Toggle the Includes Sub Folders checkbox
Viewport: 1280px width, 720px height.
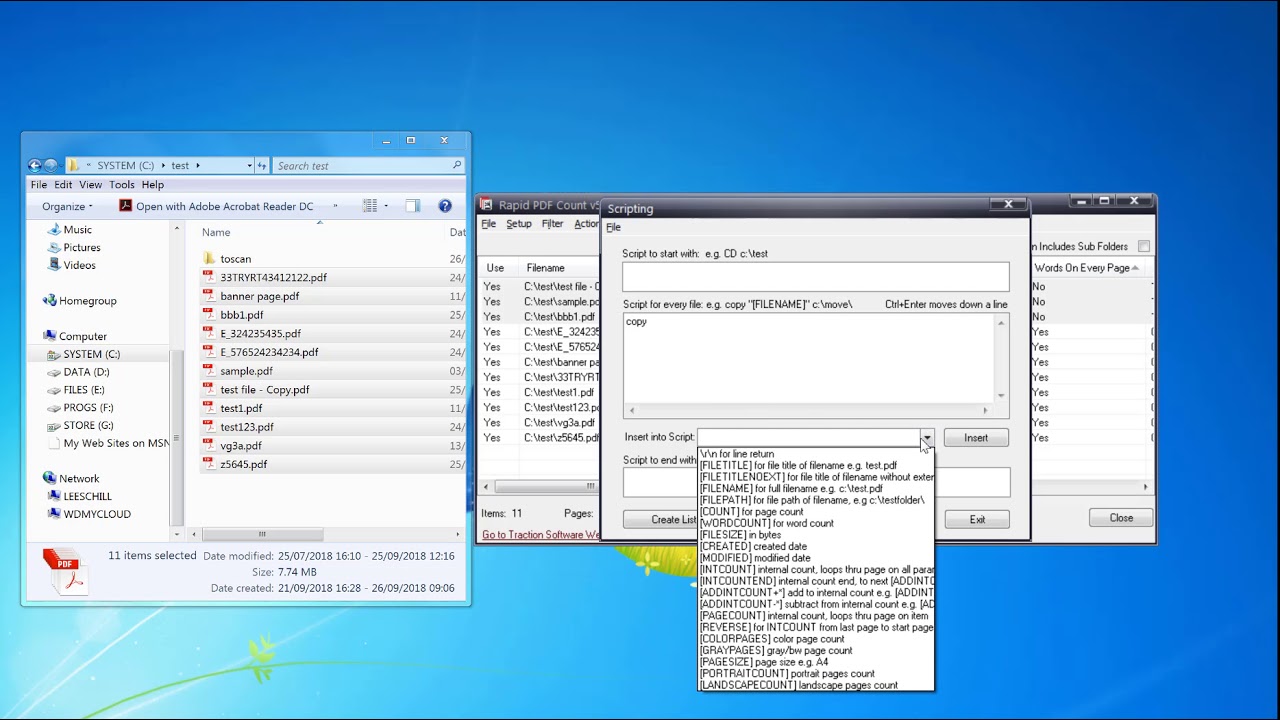pos(1144,246)
